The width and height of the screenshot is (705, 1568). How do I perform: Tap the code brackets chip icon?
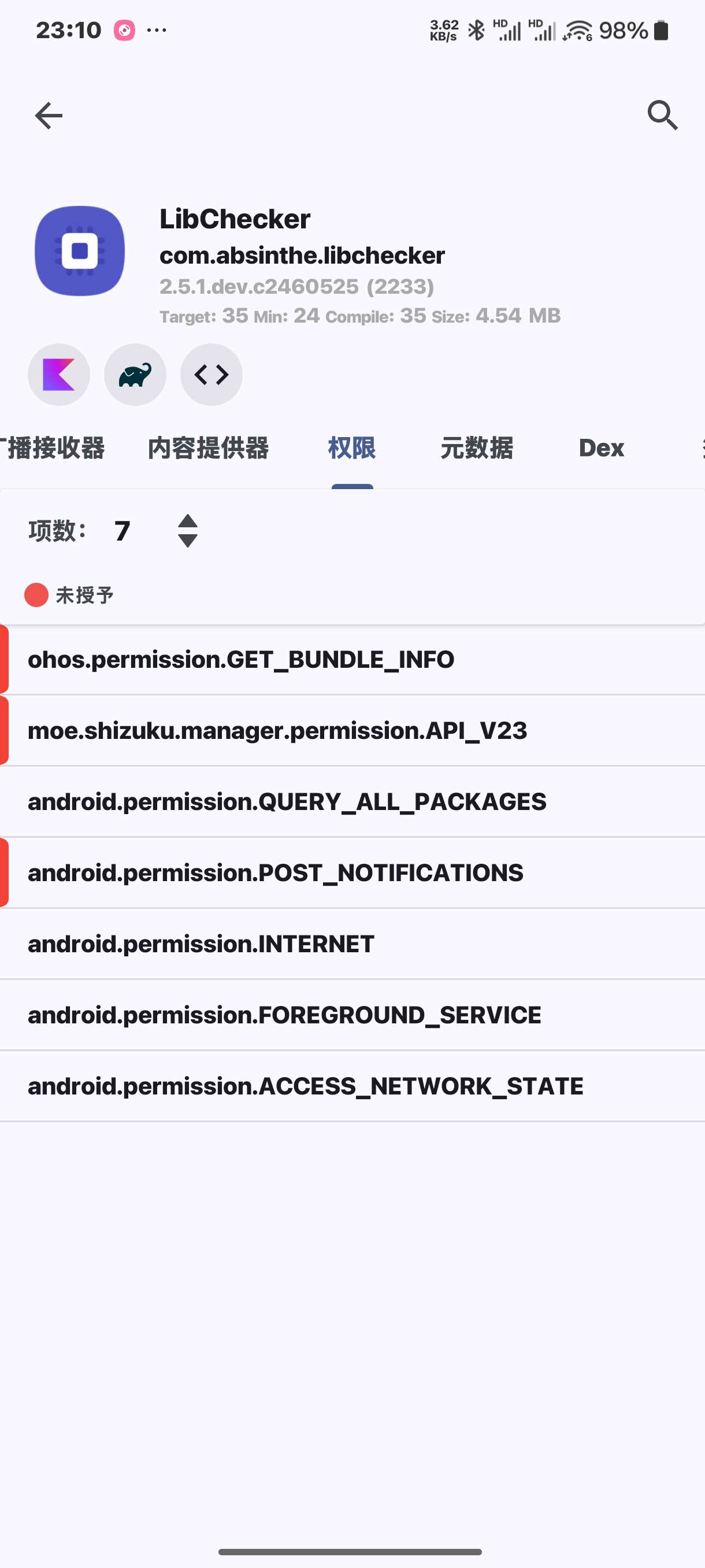(x=211, y=374)
